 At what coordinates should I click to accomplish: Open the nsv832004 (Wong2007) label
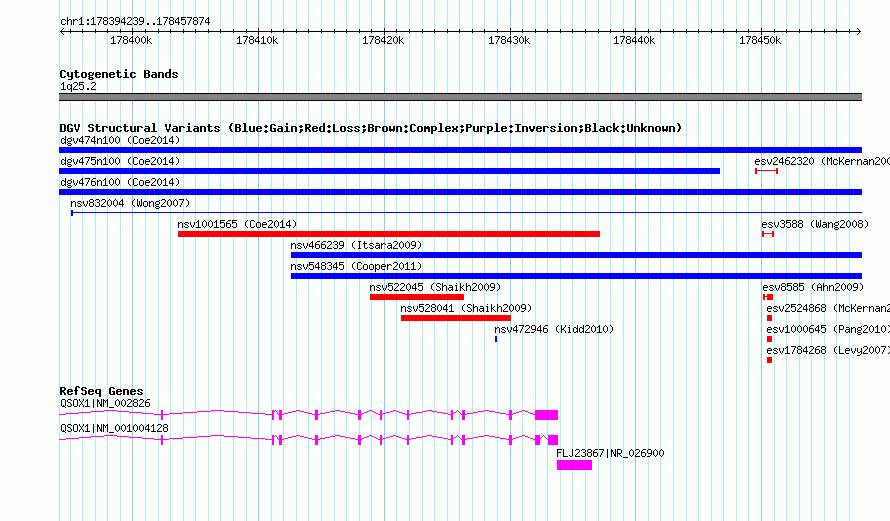(130, 203)
